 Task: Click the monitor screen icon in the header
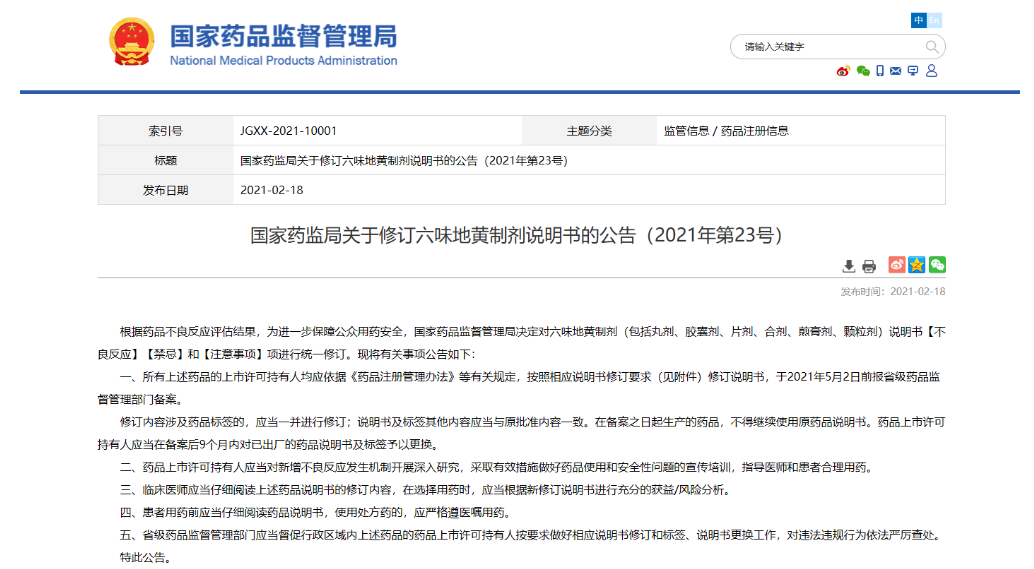(x=913, y=71)
